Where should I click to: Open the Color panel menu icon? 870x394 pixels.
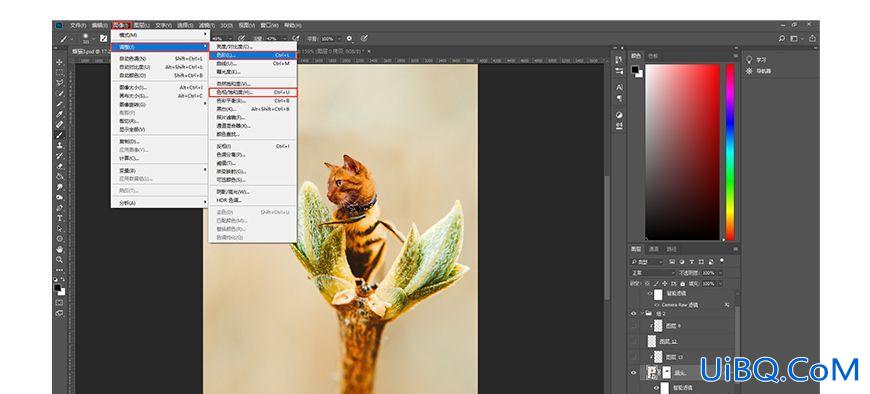(x=736, y=55)
